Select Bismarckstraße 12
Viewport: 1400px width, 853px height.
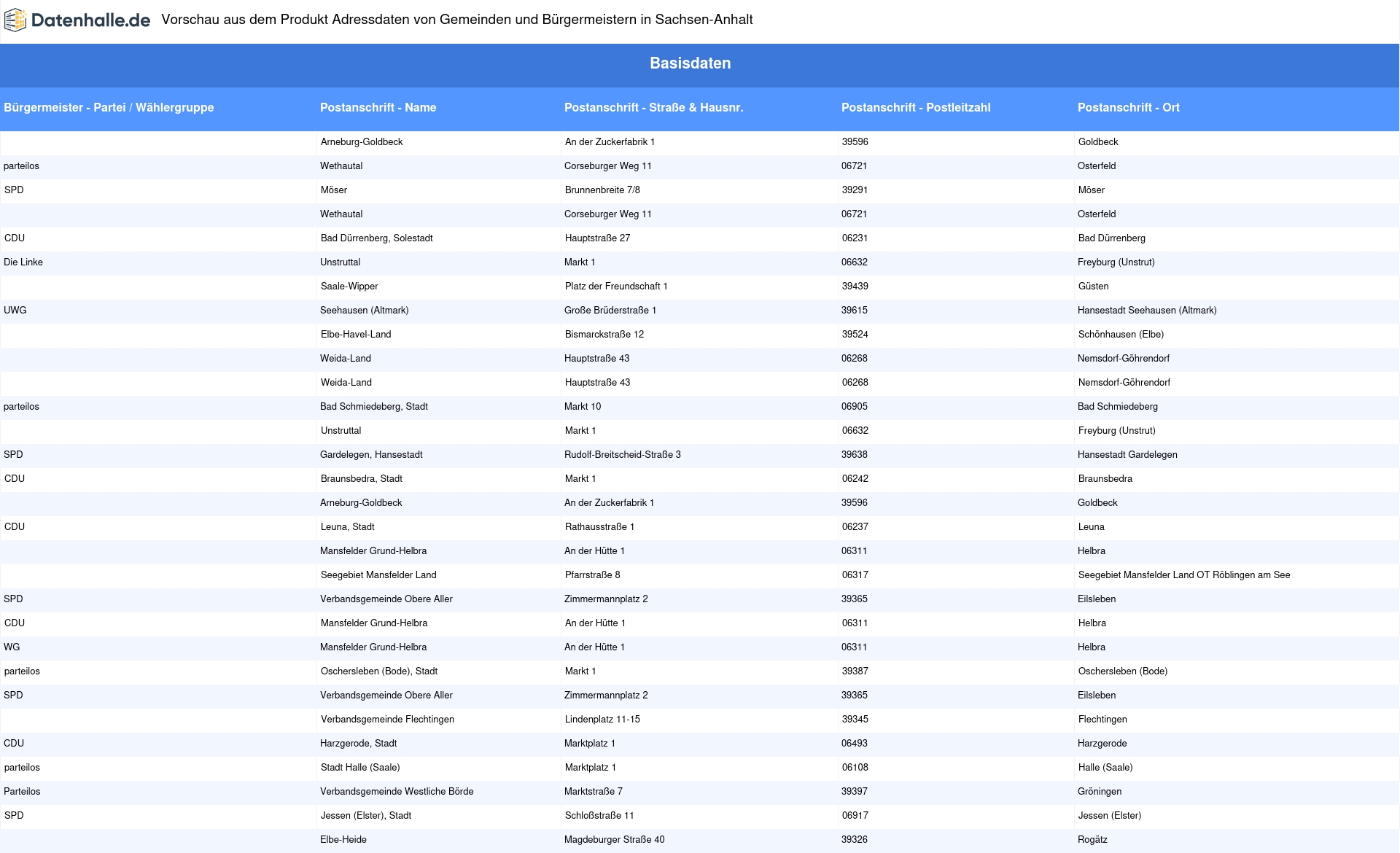coord(604,335)
